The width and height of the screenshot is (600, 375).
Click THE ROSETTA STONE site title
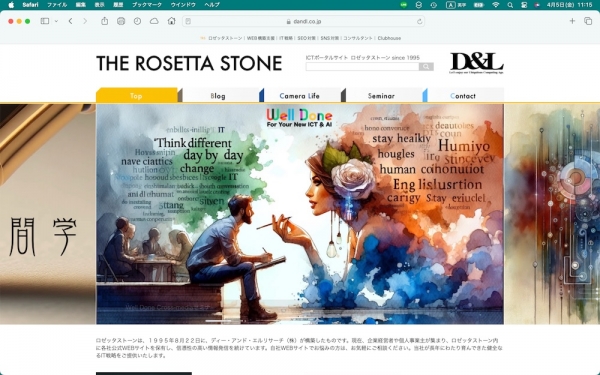tap(189, 64)
